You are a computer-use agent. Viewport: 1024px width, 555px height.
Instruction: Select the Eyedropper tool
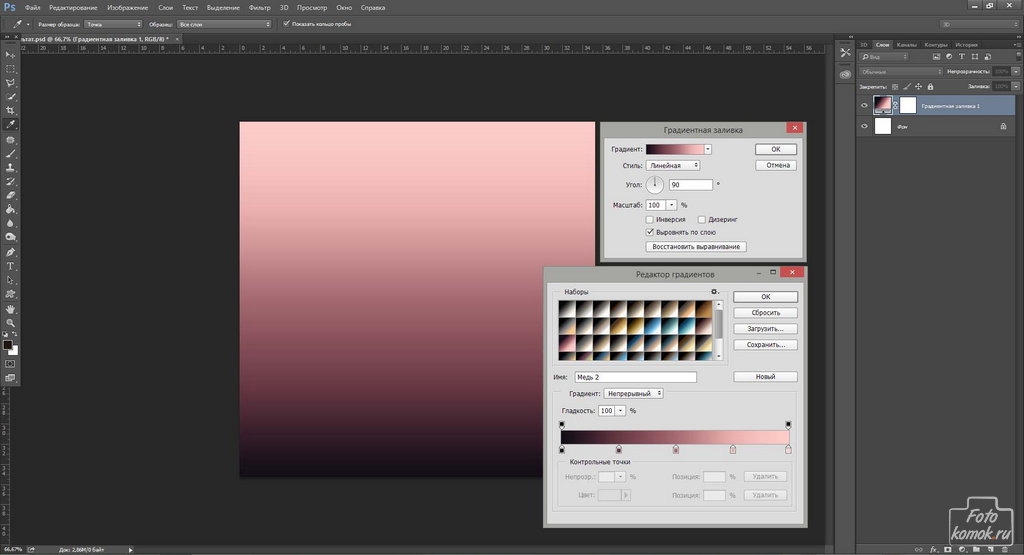pyautogui.click(x=11, y=124)
